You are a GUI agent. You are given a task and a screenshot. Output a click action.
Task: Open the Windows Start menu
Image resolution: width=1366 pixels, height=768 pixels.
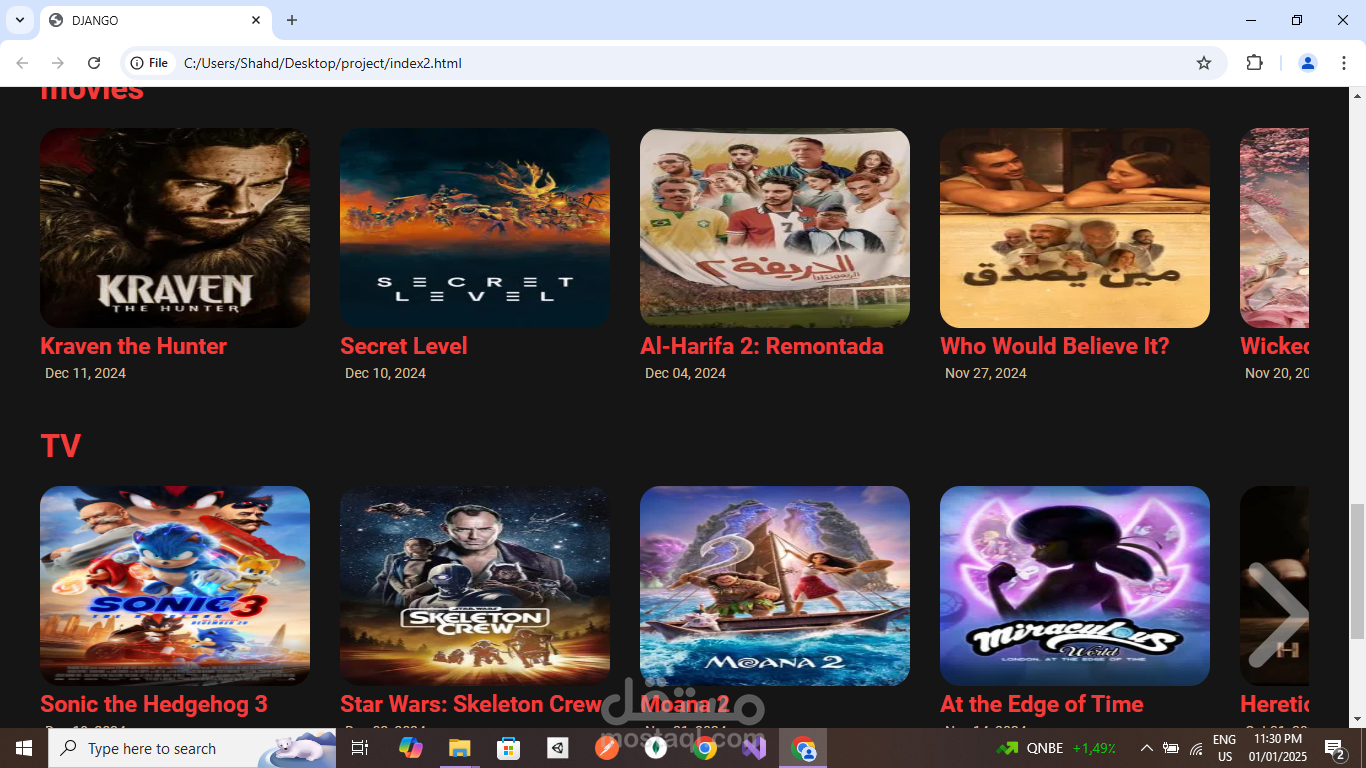pos(24,748)
